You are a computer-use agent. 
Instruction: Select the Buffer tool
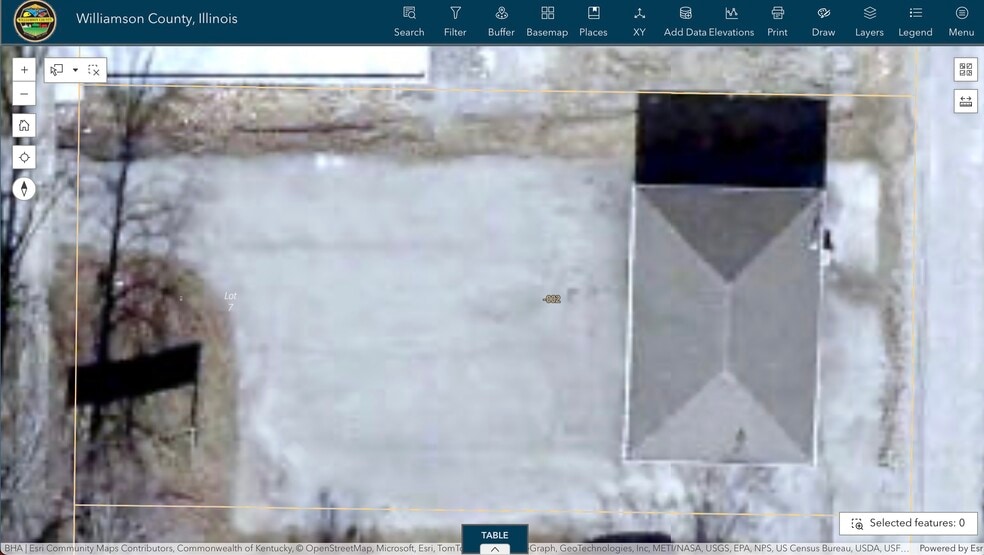[x=501, y=21]
